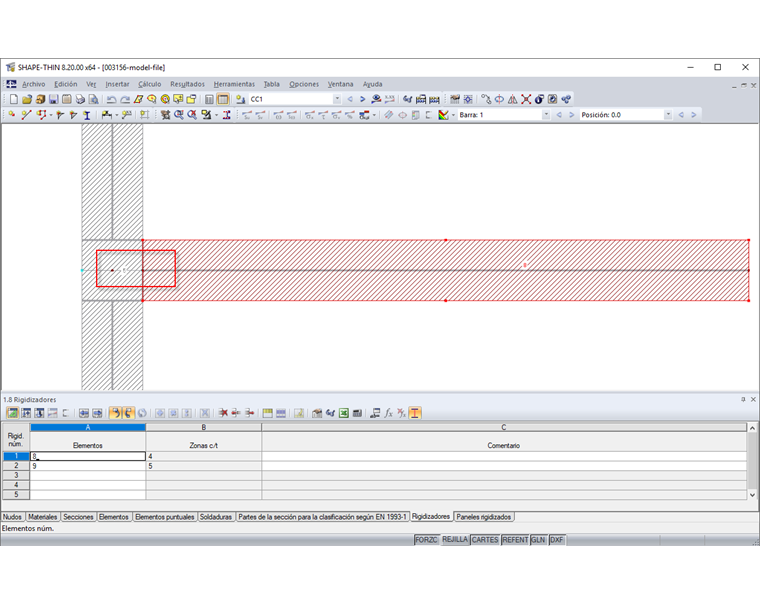Go to previous Posición with left arrow

point(681,115)
